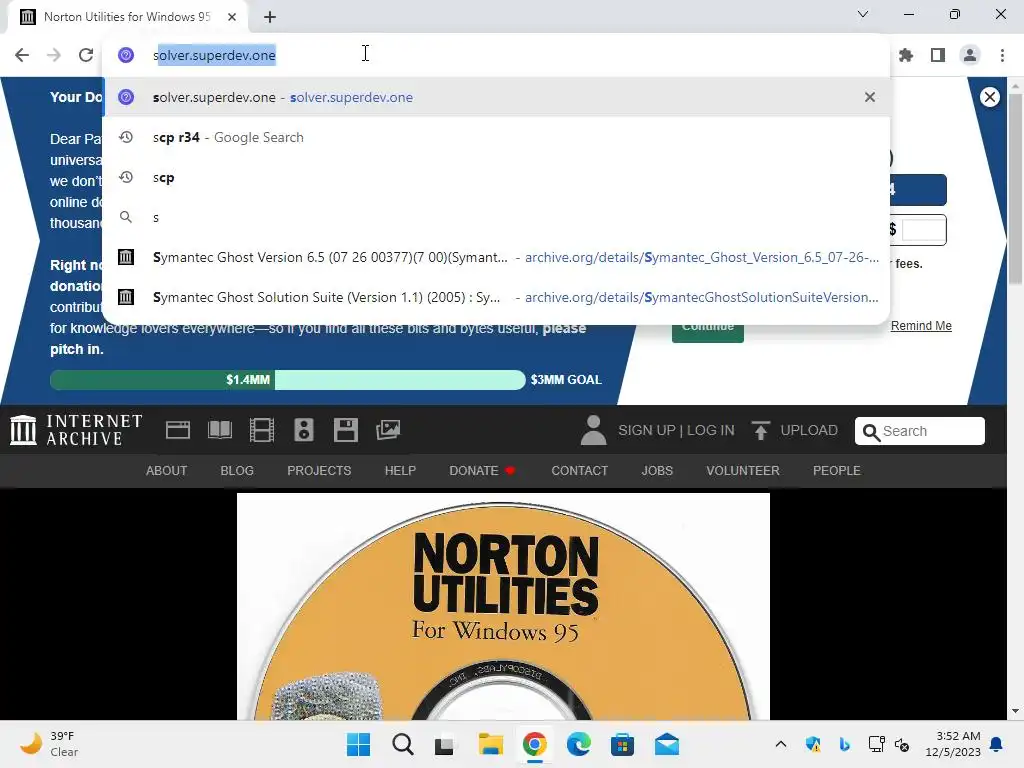Close the Norton Utilities tab
Viewport: 1024px width, 768px height.
point(232,17)
